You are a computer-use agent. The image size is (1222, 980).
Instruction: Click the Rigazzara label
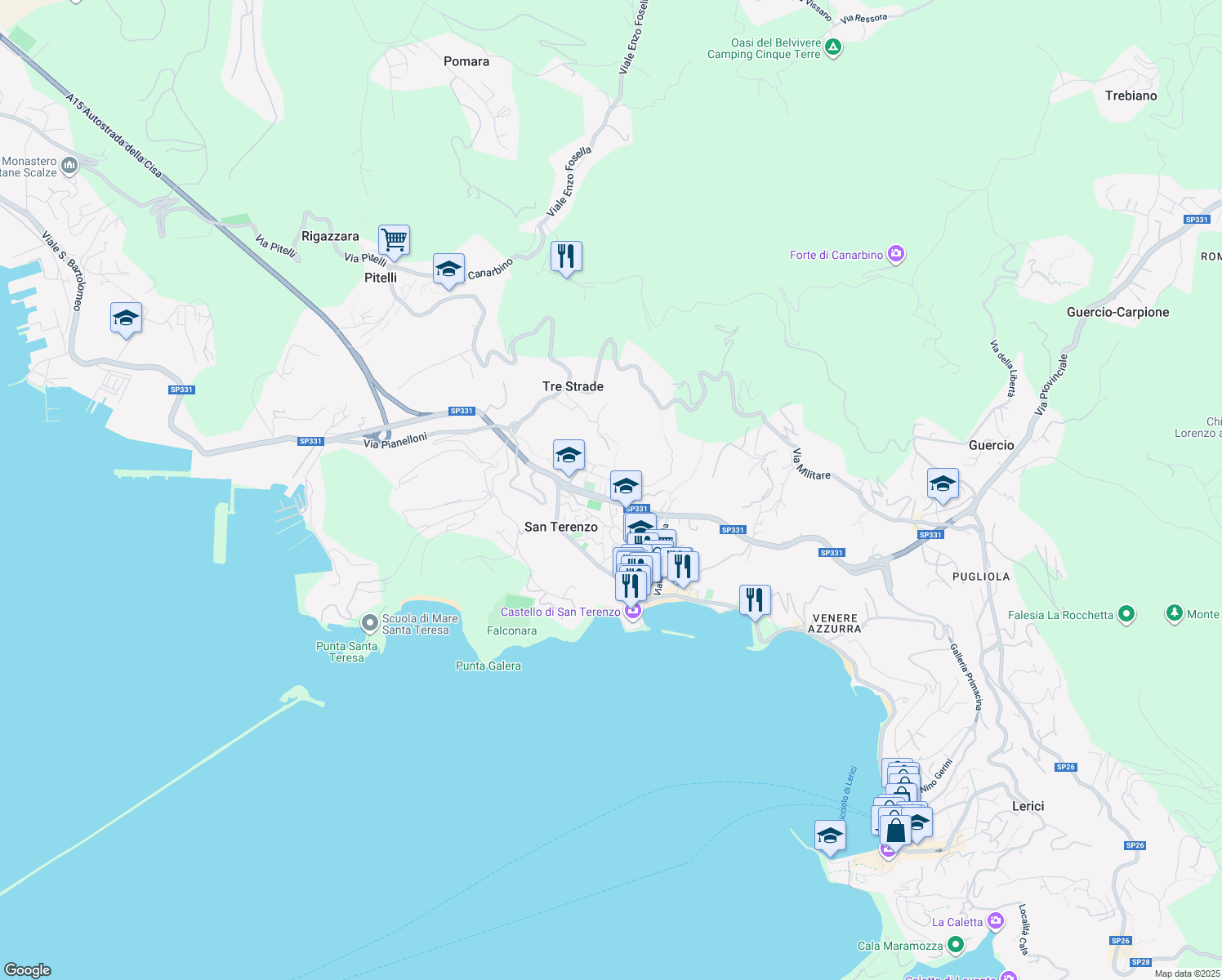tap(330, 236)
